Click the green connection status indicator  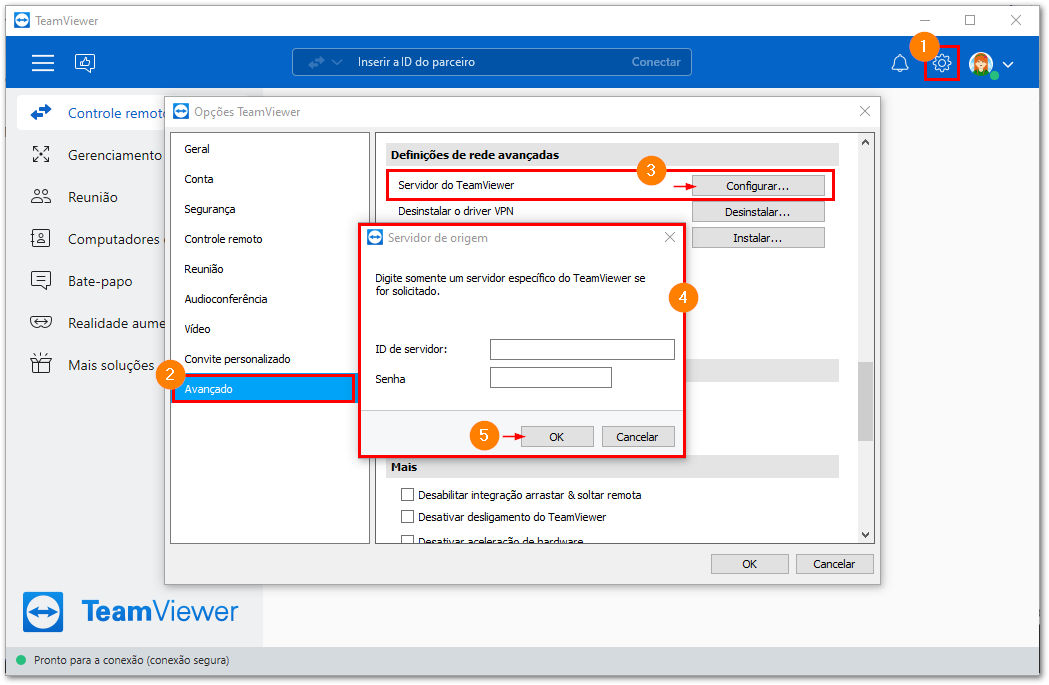pyautogui.click(x=21, y=660)
